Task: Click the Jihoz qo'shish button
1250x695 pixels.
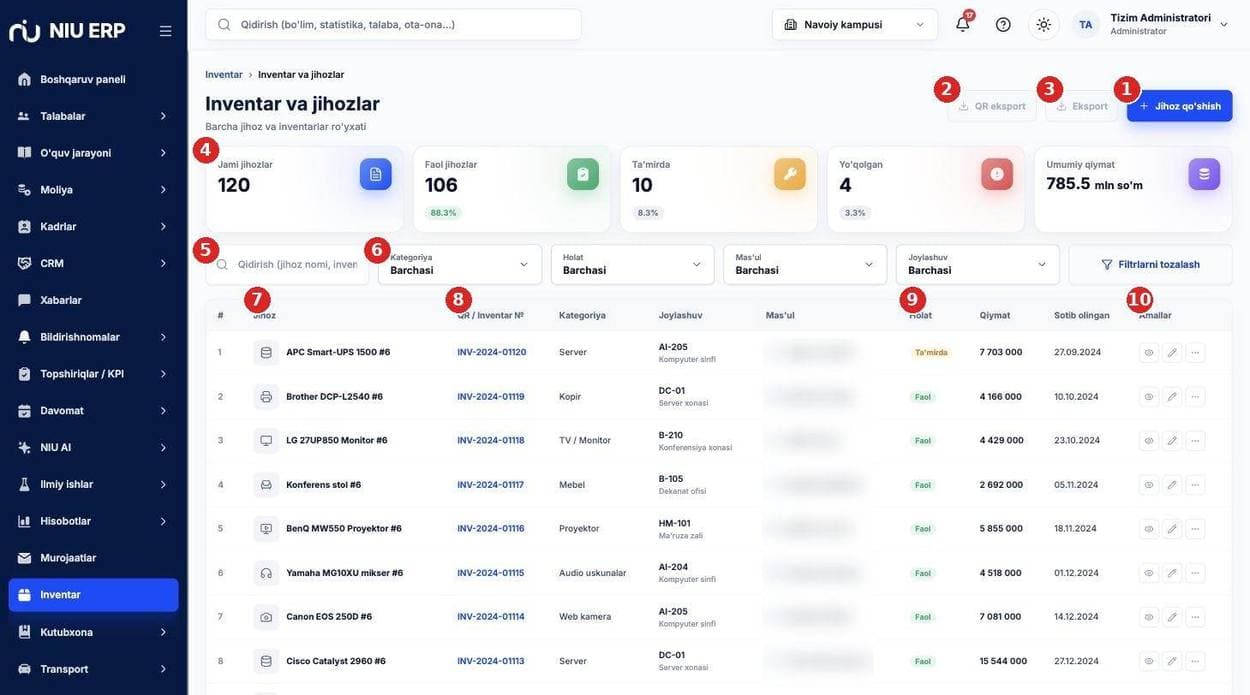Action: tap(1179, 106)
